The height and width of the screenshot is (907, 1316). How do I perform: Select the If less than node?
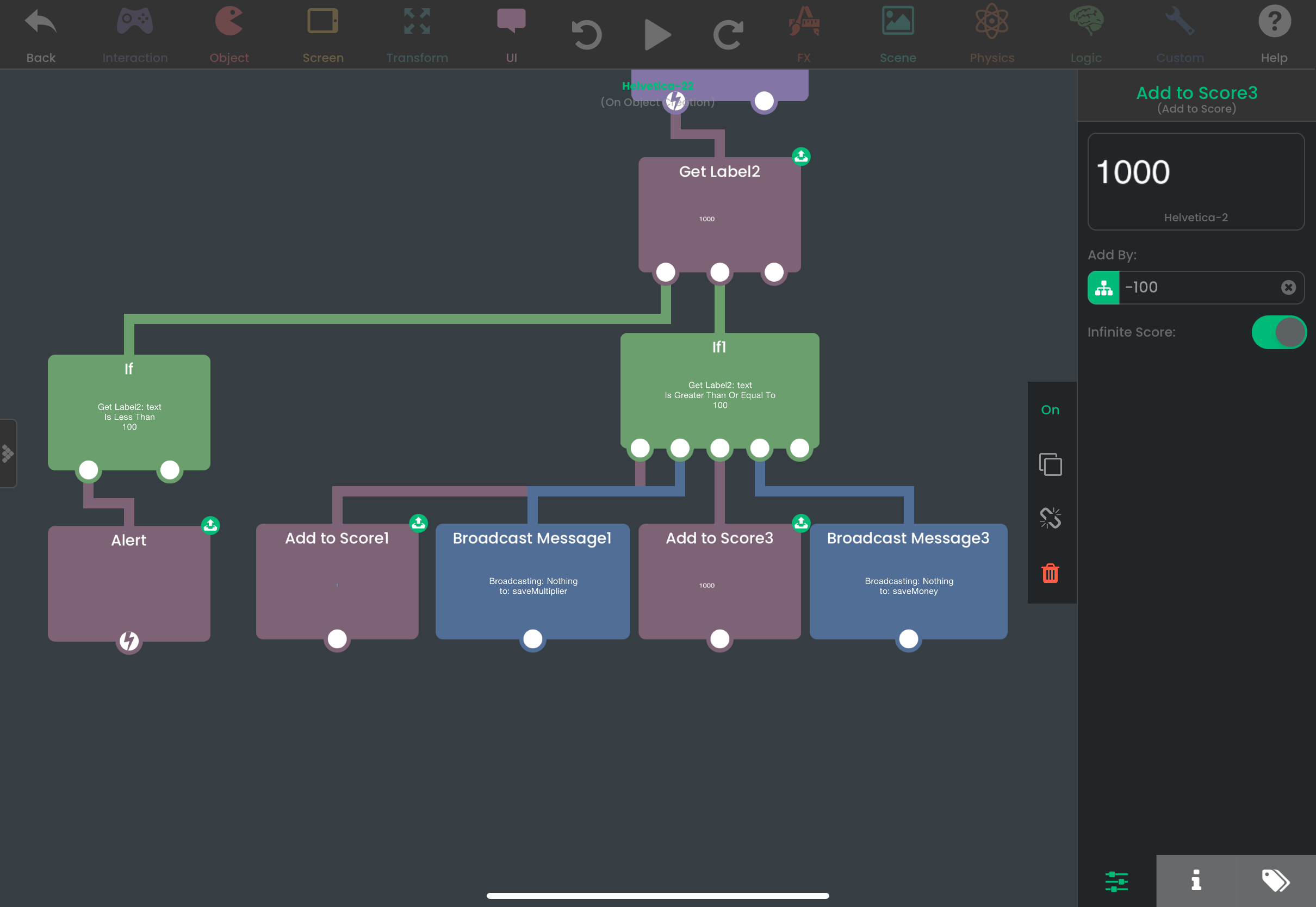(129, 413)
